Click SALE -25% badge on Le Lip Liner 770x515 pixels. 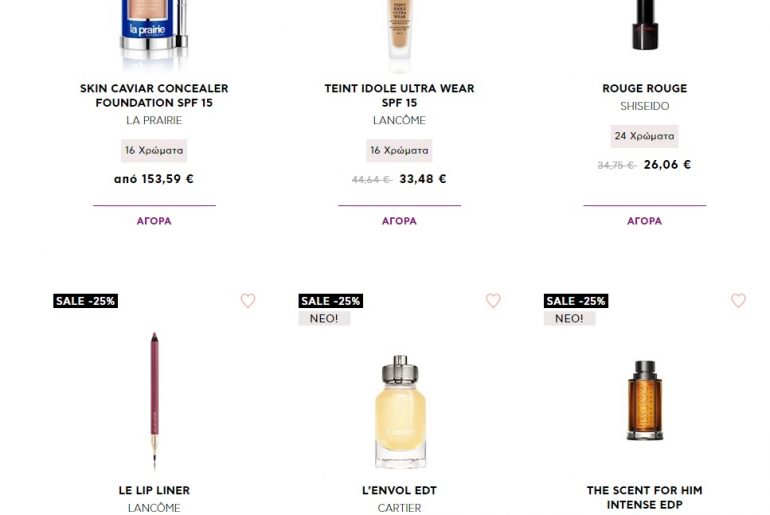point(85,301)
